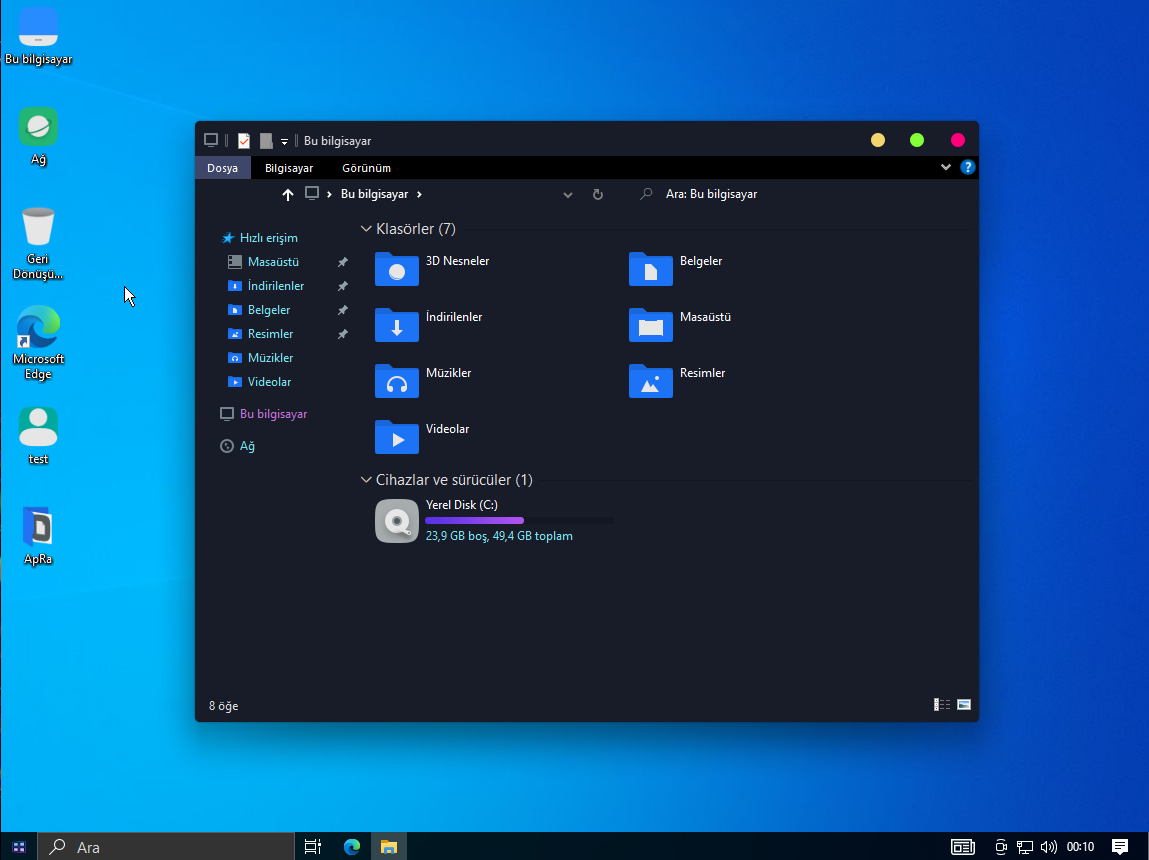Open the address bar history dropdown

(567, 194)
